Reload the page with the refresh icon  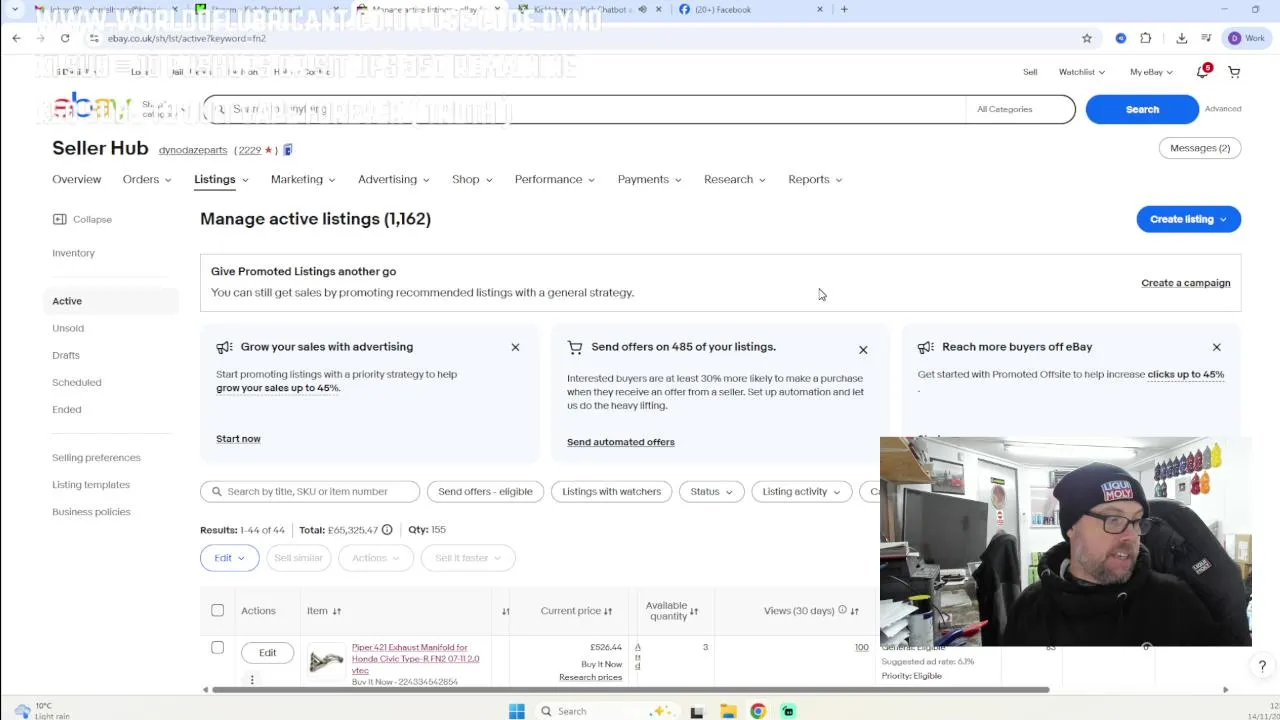click(65, 38)
